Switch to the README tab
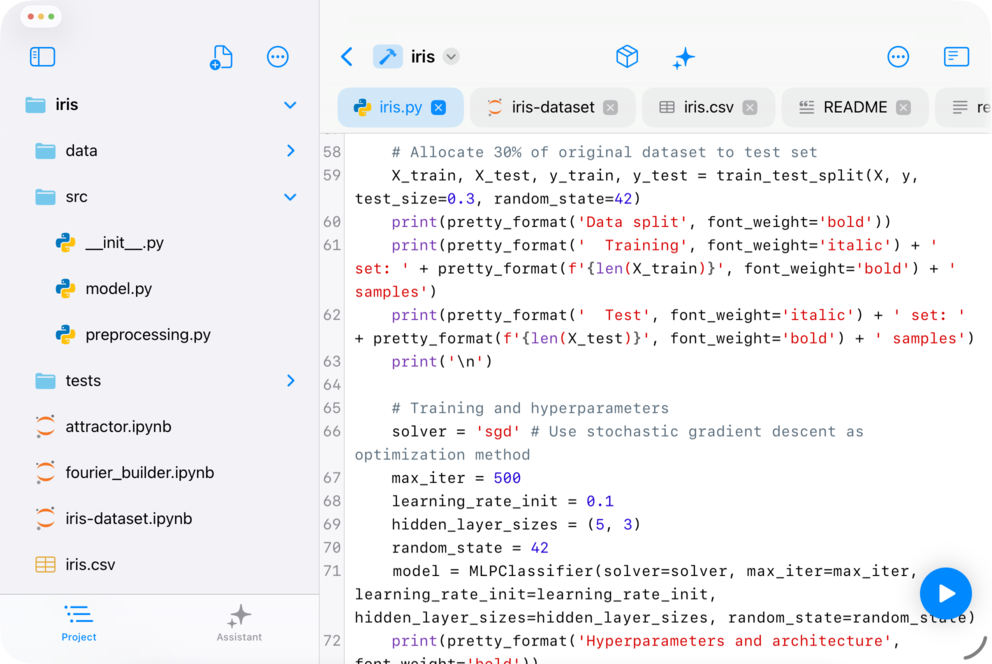This screenshot has width=992, height=664. coord(855,108)
